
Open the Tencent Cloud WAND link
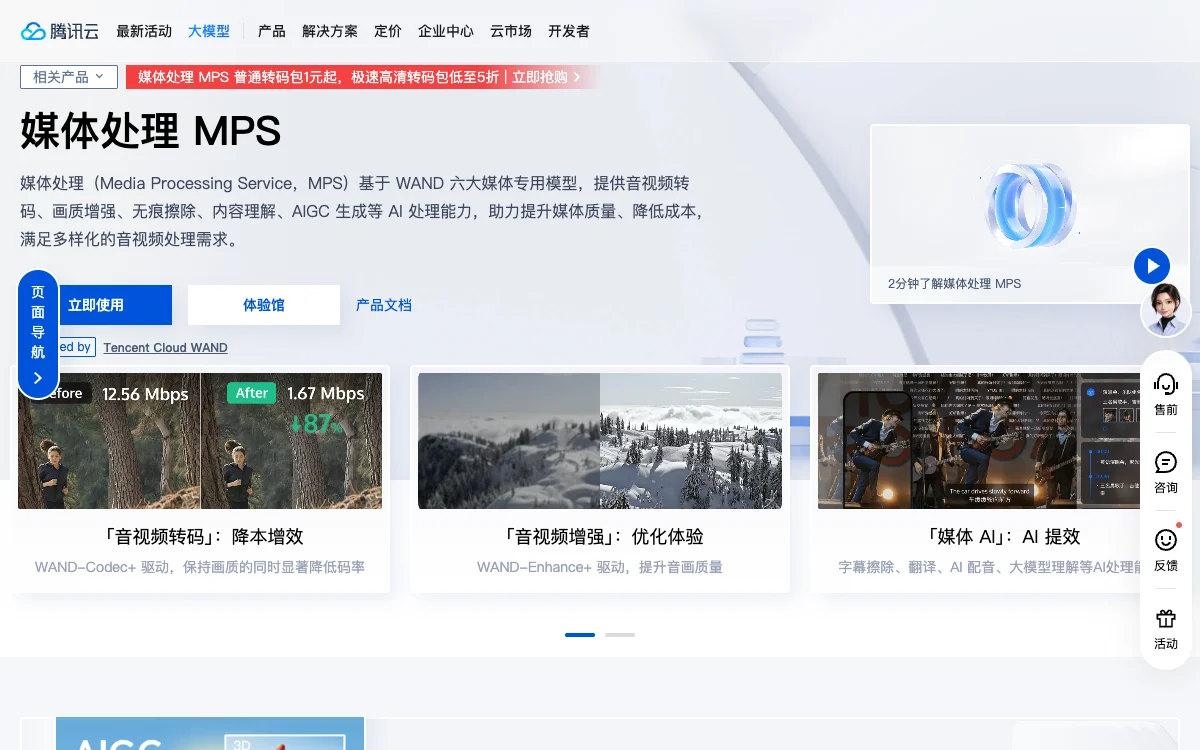(x=165, y=348)
